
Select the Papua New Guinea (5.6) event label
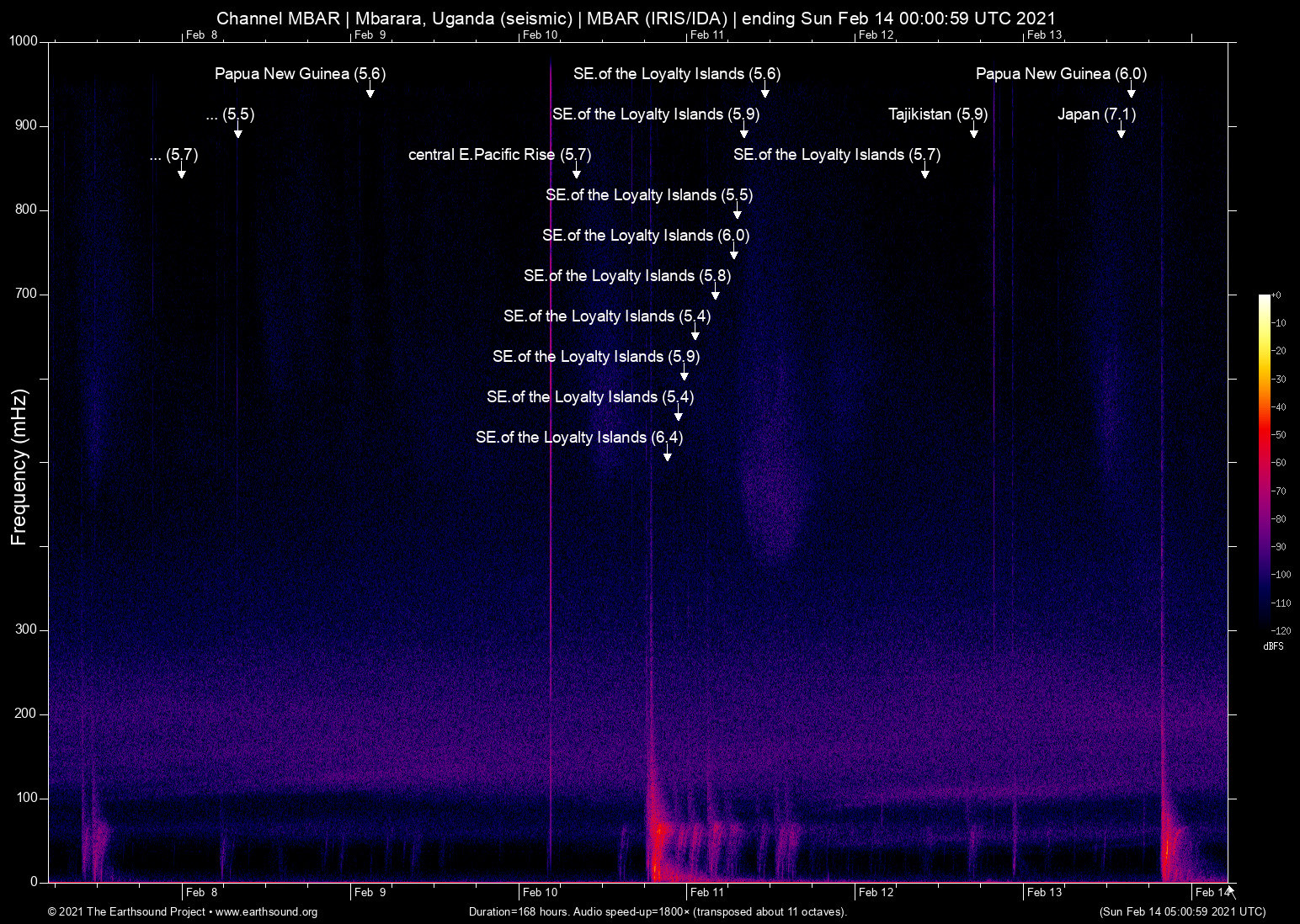[300, 74]
